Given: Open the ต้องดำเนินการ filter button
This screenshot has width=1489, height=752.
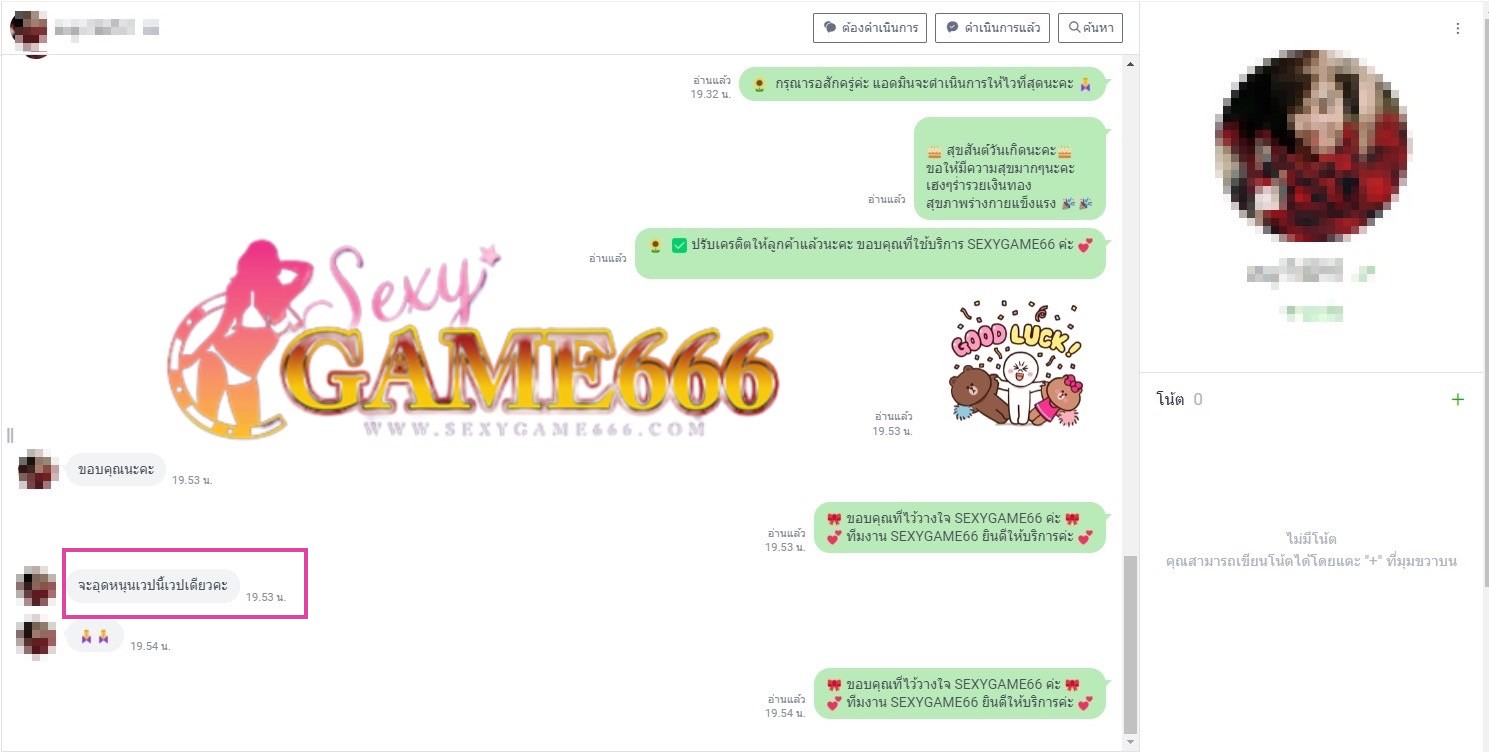Looking at the screenshot, I should (870, 28).
